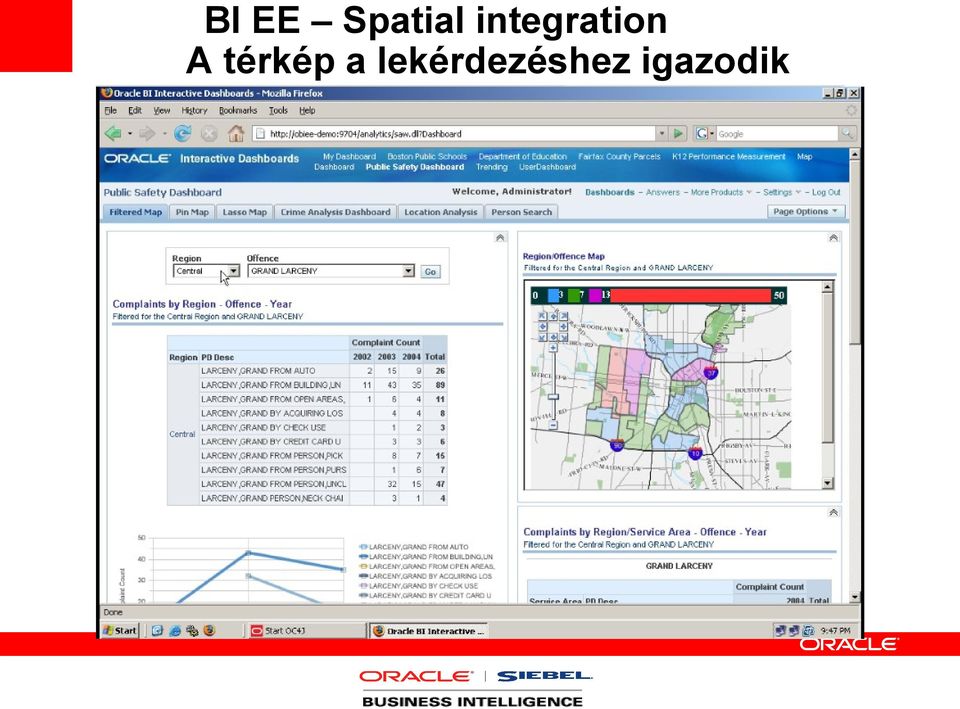Open the Windows Start menu
Image resolution: width=960 pixels, height=709 pixels.
[120, 630]
